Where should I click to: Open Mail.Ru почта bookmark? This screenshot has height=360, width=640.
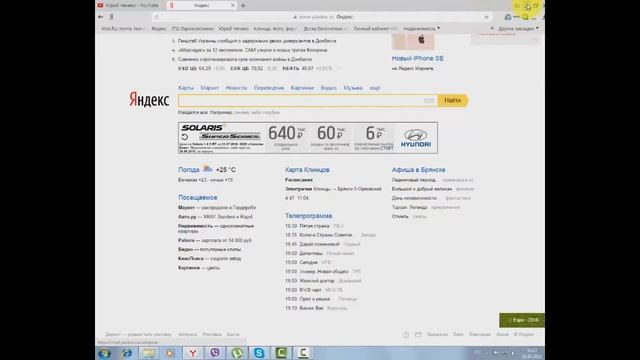[122, 29]
